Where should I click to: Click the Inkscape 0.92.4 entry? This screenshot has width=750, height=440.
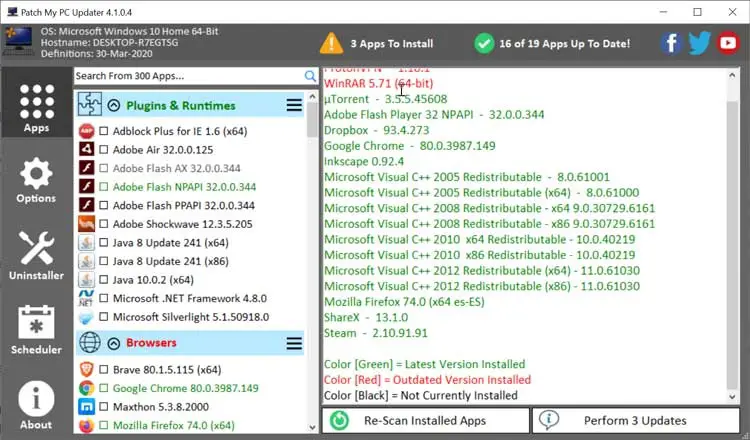coord(364,161)
